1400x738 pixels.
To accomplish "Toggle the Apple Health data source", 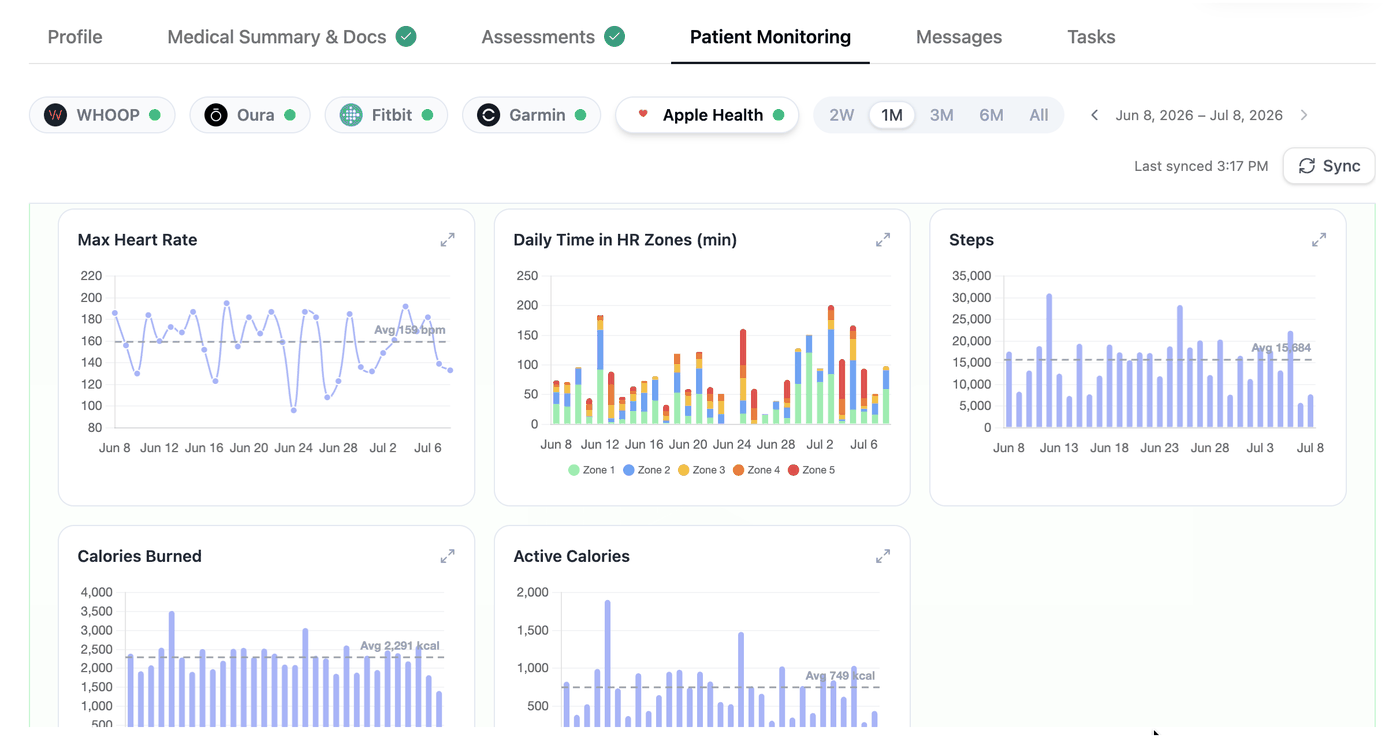I will coord(707,115).
